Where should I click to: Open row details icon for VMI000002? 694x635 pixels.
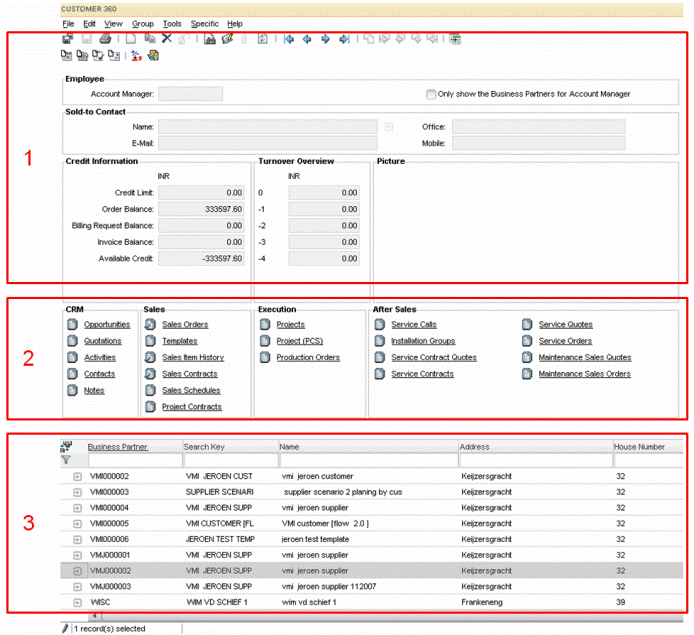76,477
